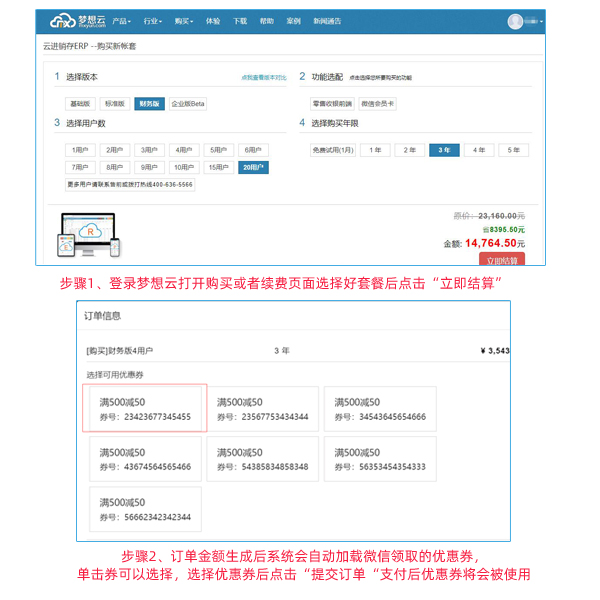Choose 1用户 user count
This screenshot has height=600, width=600.
click(x=80, y=150)
